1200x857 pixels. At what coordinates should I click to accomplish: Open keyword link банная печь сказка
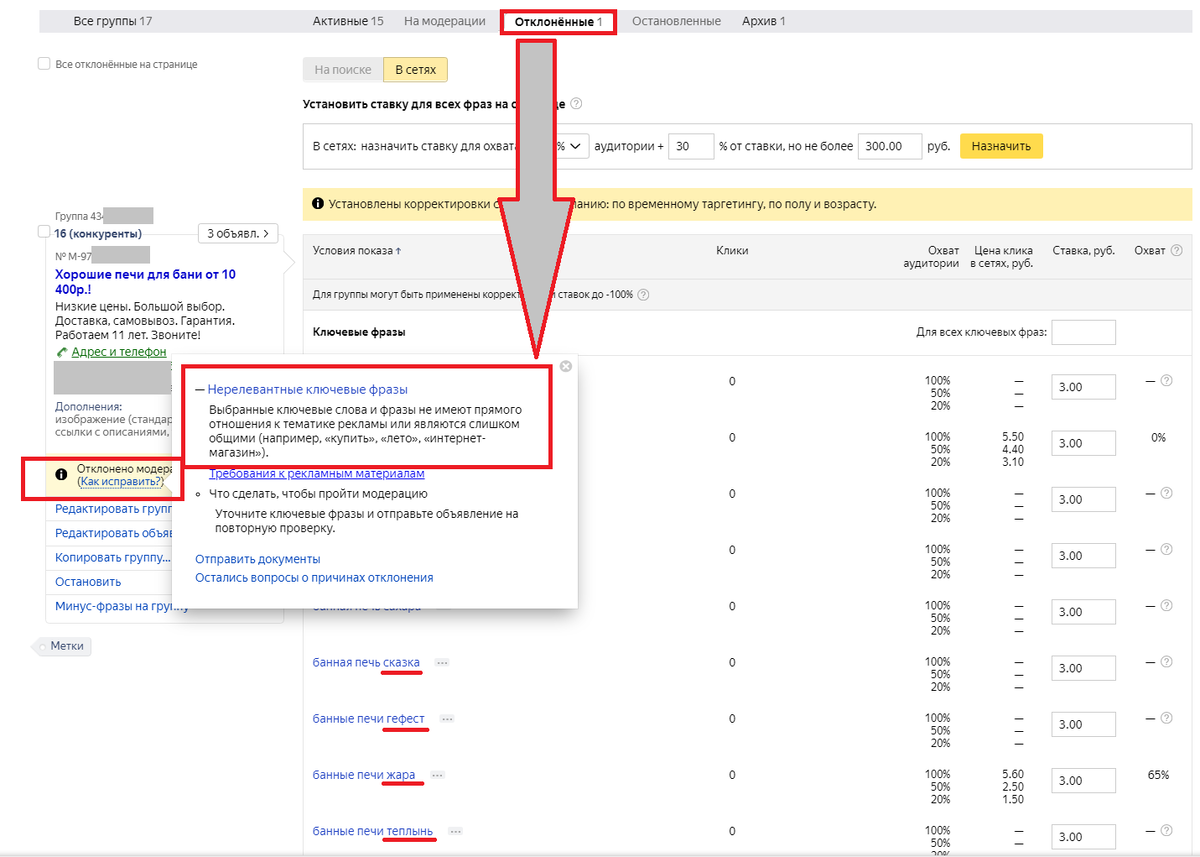(367, 662)
